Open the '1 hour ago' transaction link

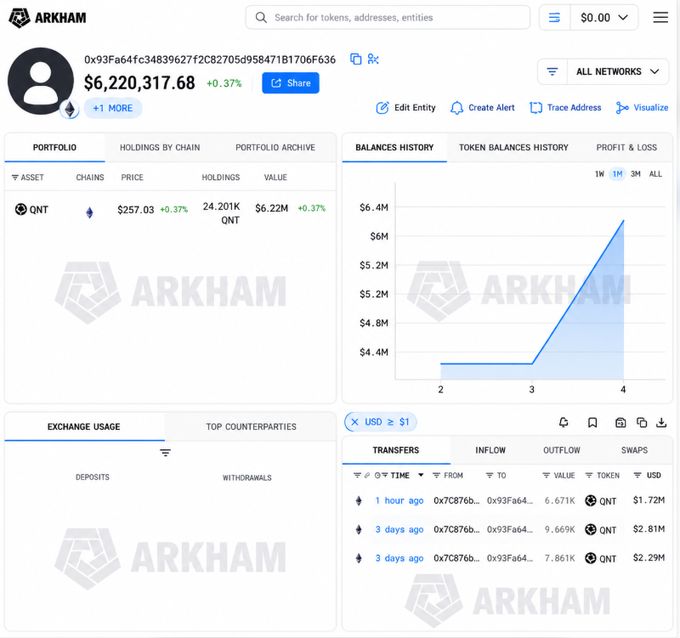coord(399,501)
